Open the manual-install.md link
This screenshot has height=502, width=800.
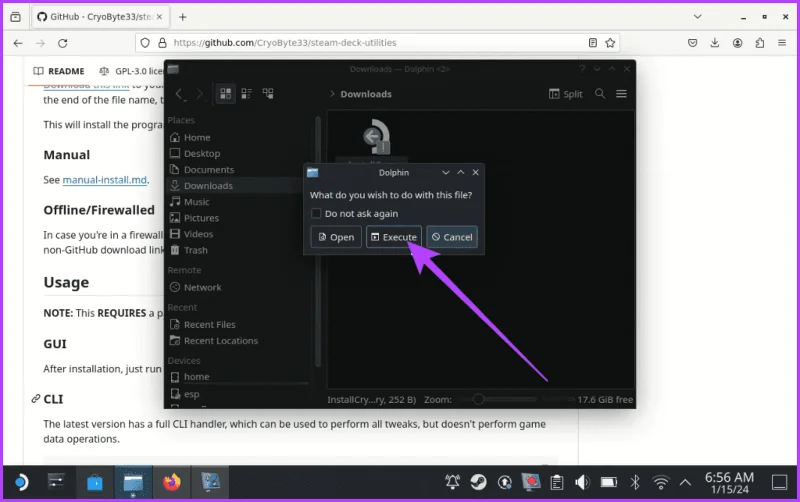click(105, 180)
